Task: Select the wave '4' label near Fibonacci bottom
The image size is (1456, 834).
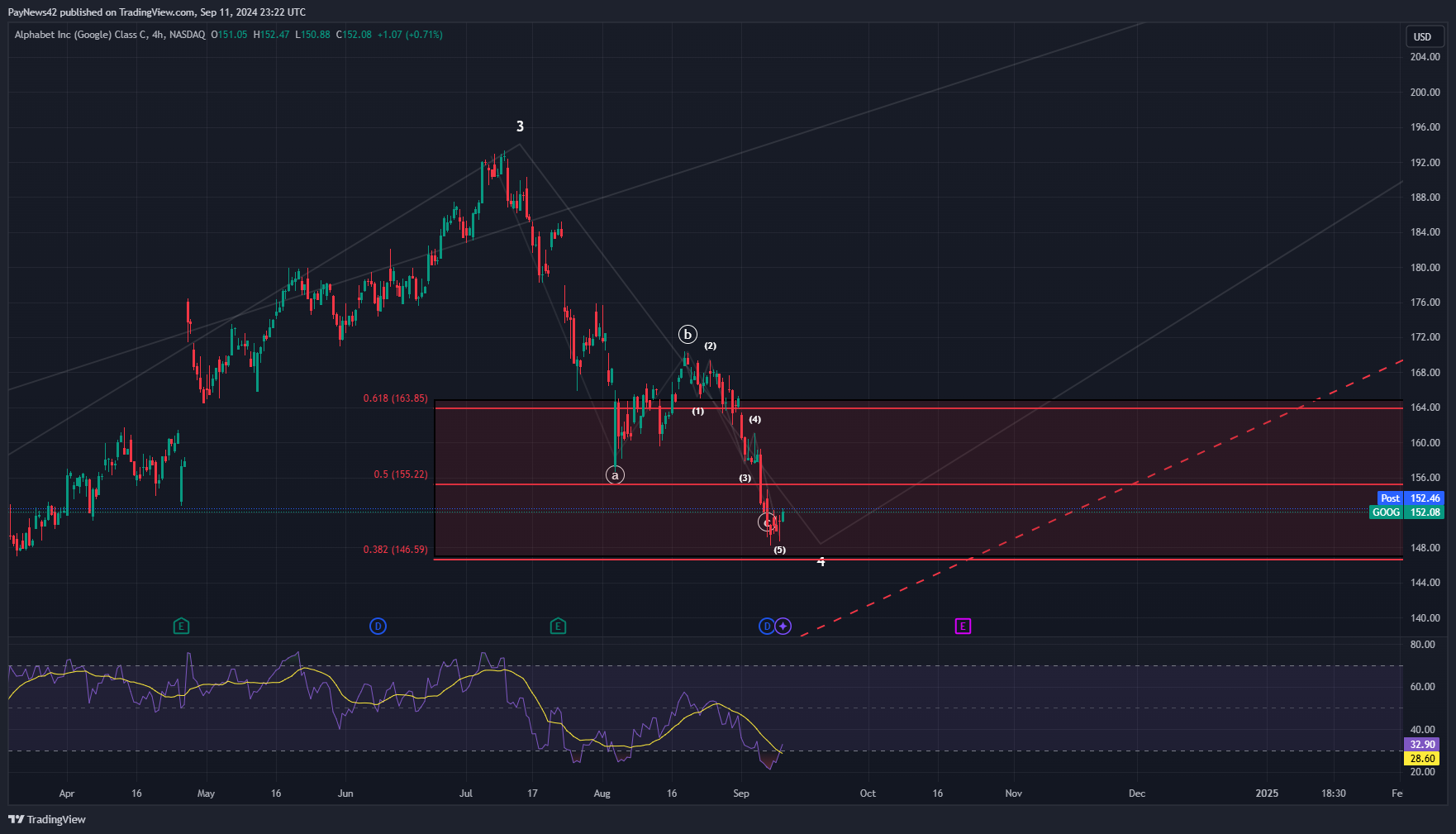Action: [821, 561]
